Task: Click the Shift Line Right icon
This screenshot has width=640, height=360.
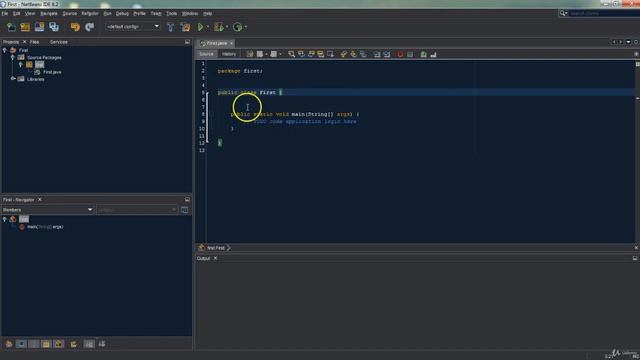Action: point(387,54)
